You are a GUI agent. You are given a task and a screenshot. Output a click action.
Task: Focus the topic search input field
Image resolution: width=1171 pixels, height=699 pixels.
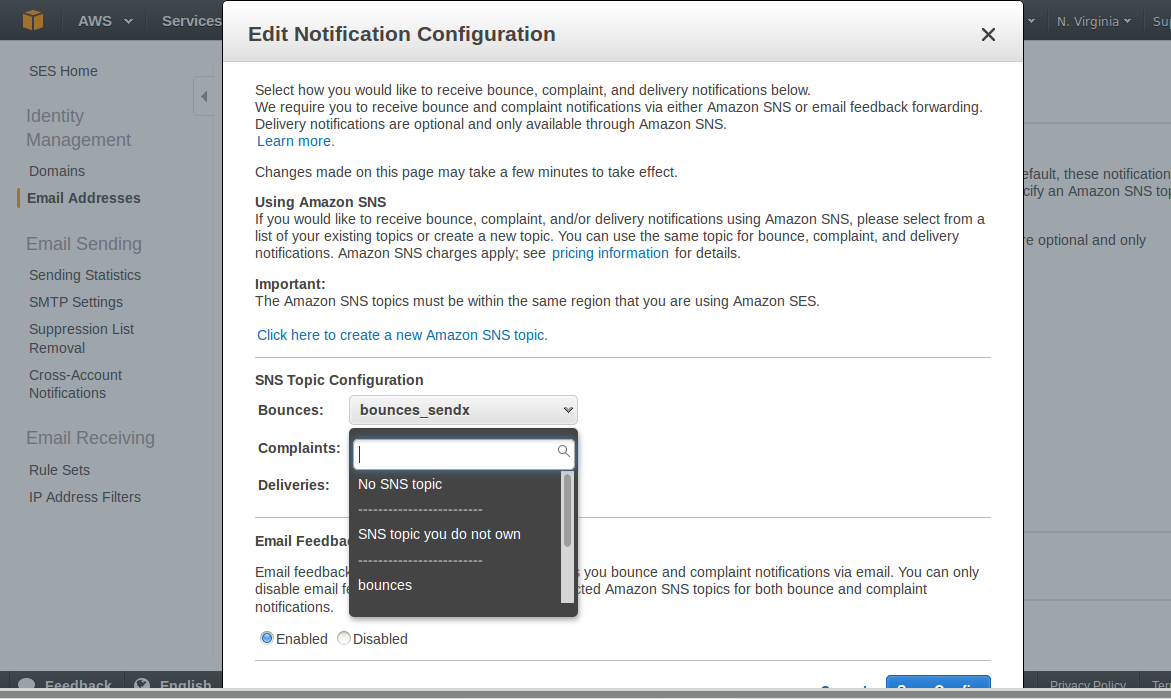tap(463, 453)
